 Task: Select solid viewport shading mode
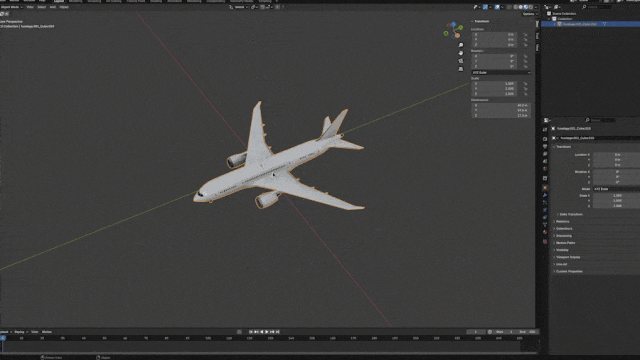point(521,7)
